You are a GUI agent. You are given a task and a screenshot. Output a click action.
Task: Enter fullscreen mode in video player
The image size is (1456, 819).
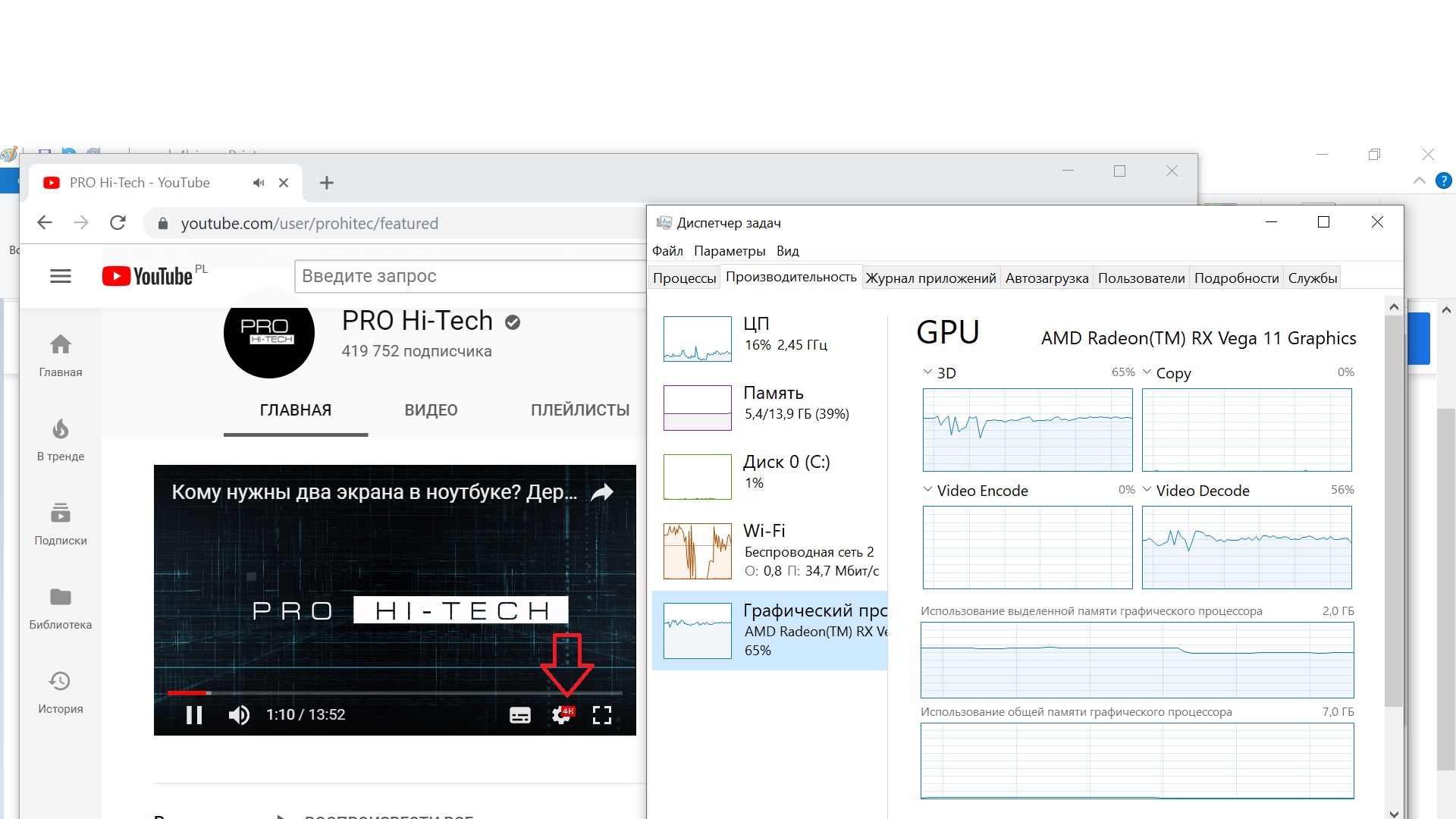[x=602, y=715]
